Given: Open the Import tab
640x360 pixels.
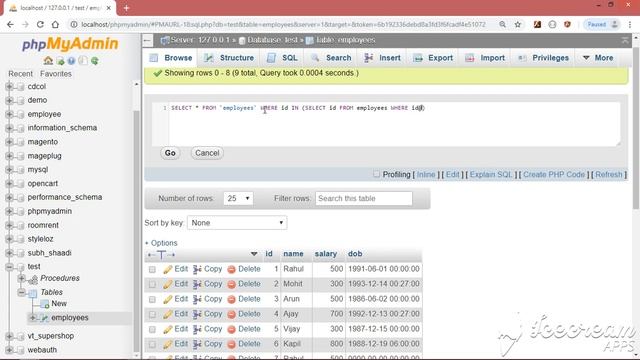Looking at the screenshot, I should (x=486, y=58).
